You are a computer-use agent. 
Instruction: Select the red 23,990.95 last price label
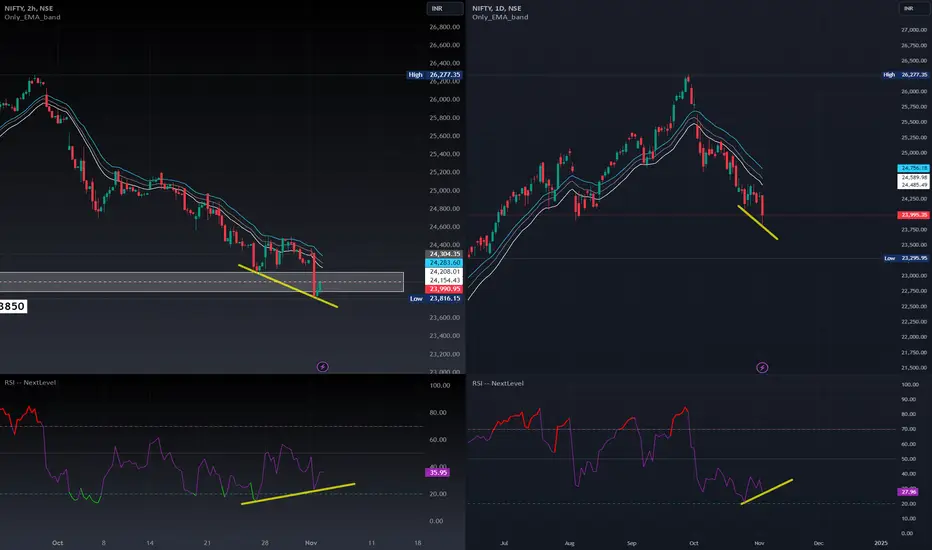coord(445,289)
